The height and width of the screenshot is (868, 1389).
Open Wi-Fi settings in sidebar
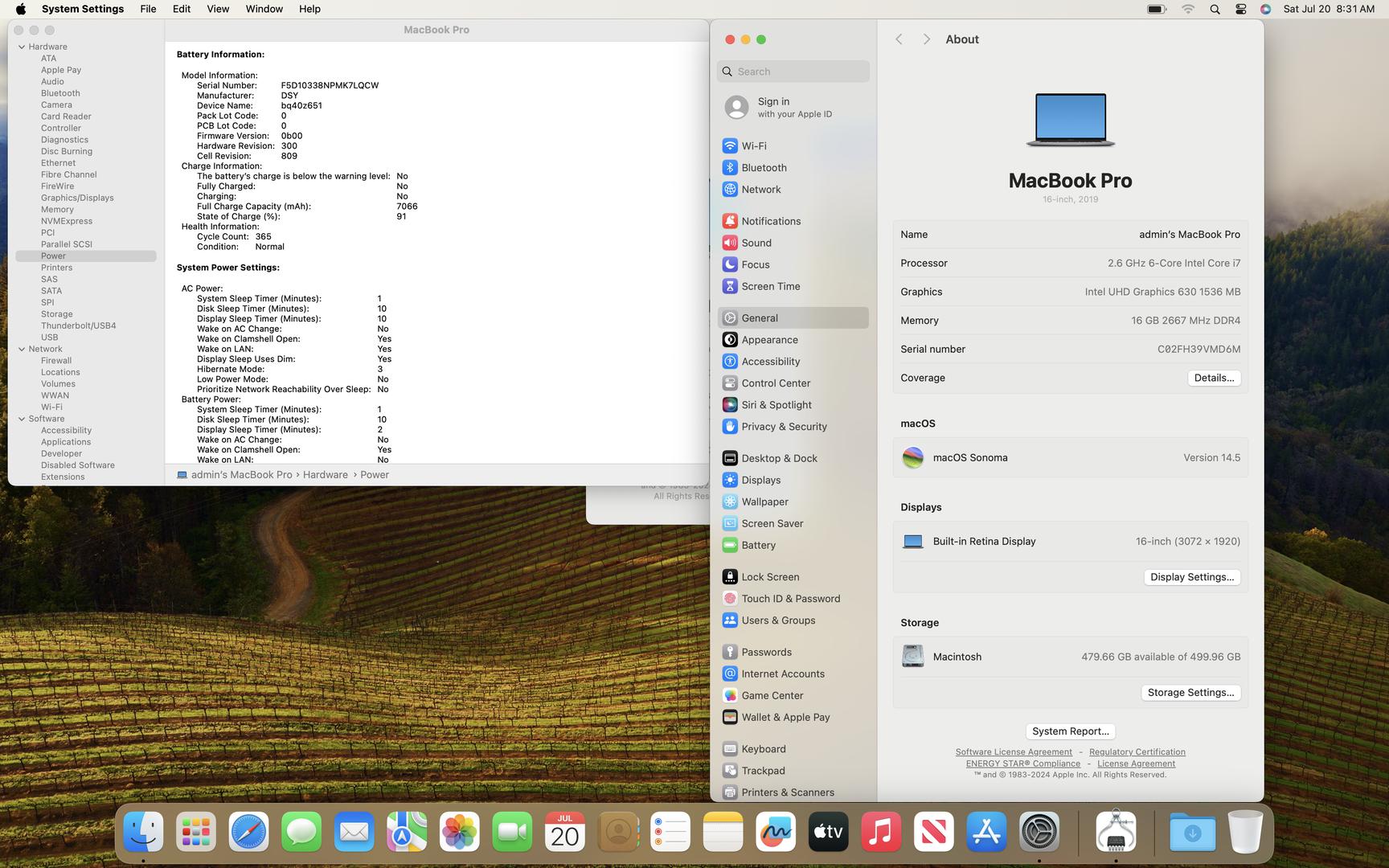pos(793,145)
